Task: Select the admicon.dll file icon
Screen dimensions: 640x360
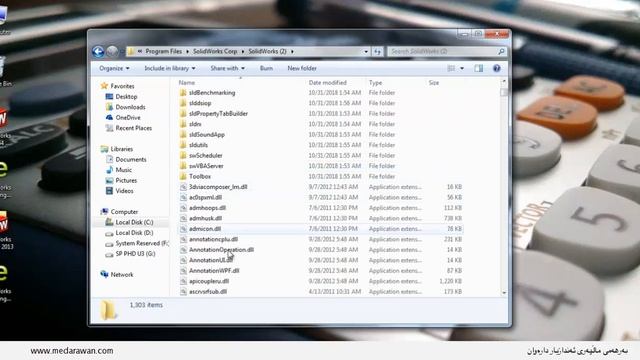Action: pos(183,229)
